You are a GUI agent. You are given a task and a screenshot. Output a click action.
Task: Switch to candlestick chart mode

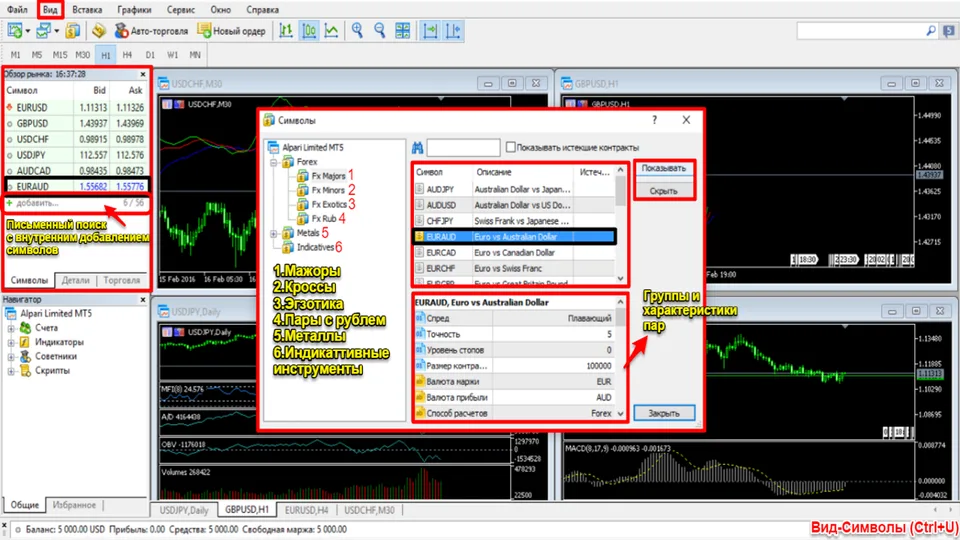tap(309, 31)
